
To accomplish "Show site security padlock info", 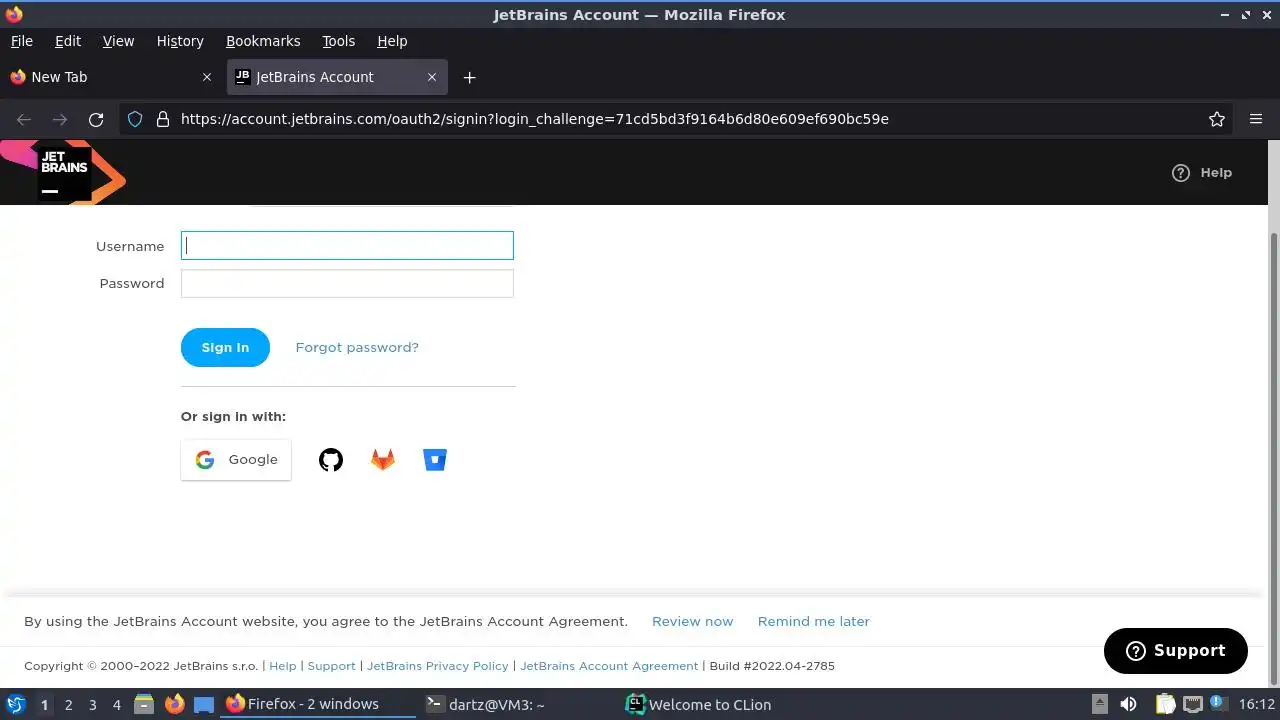I will tap(163, 119).
